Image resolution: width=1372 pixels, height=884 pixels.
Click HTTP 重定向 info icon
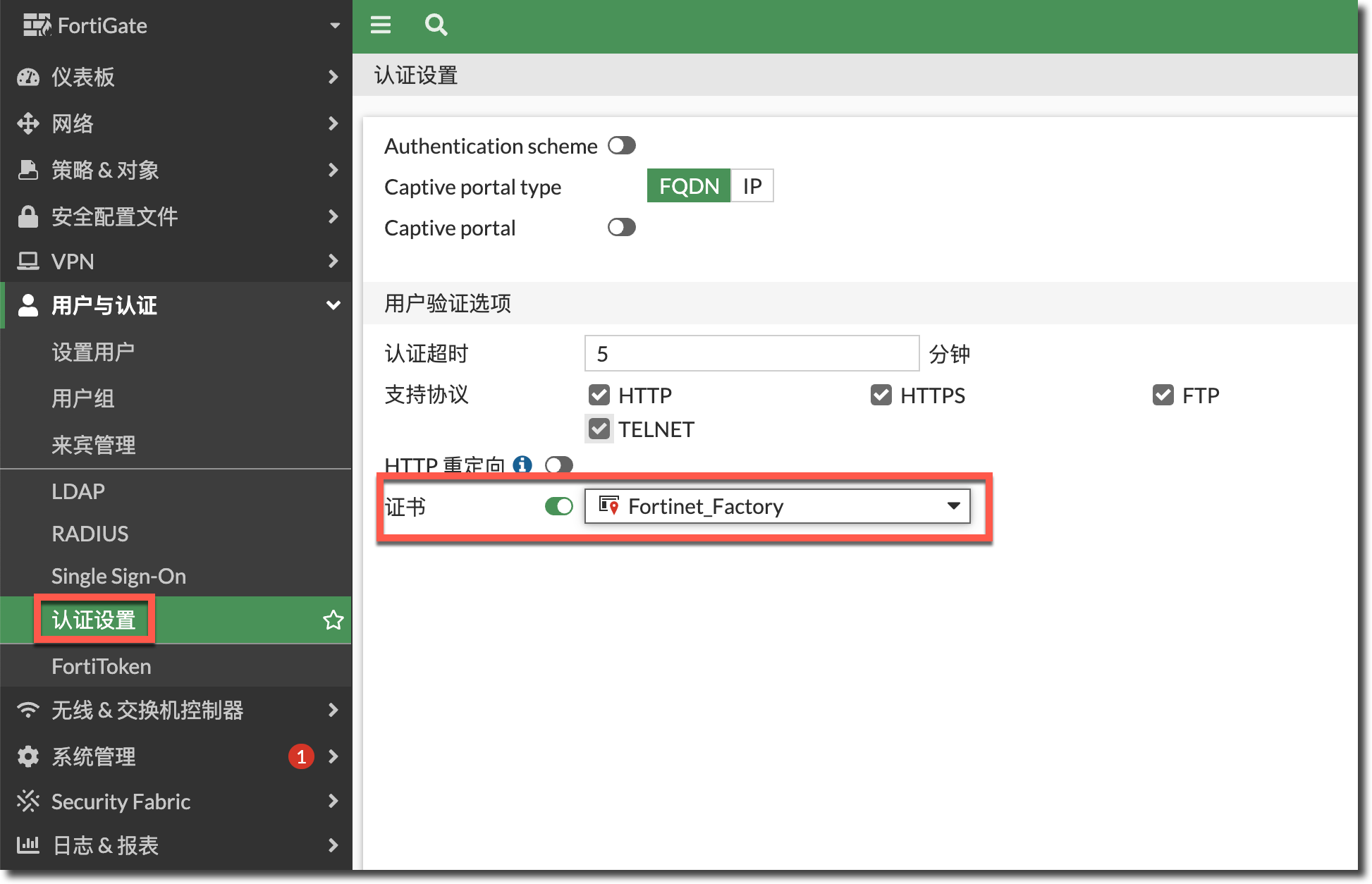click(x=522, y=465)
